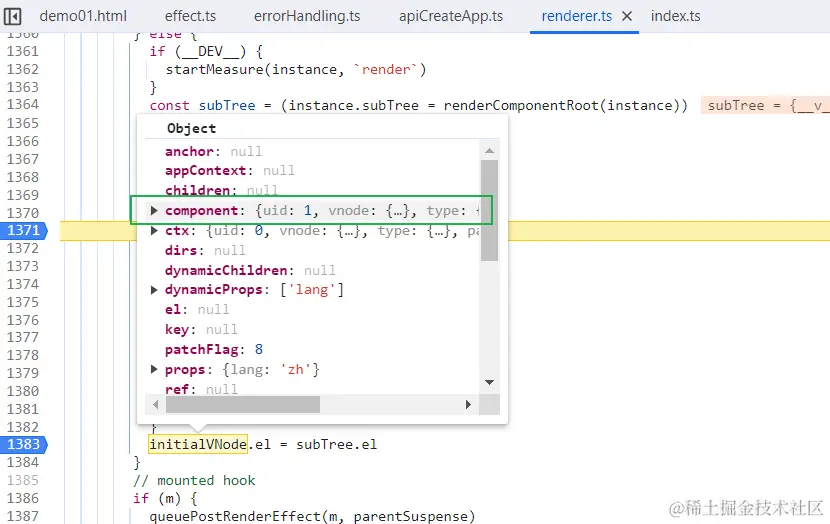
Task: Click the popup vertical scrollbar thumb
Action: tap(490, 210)
